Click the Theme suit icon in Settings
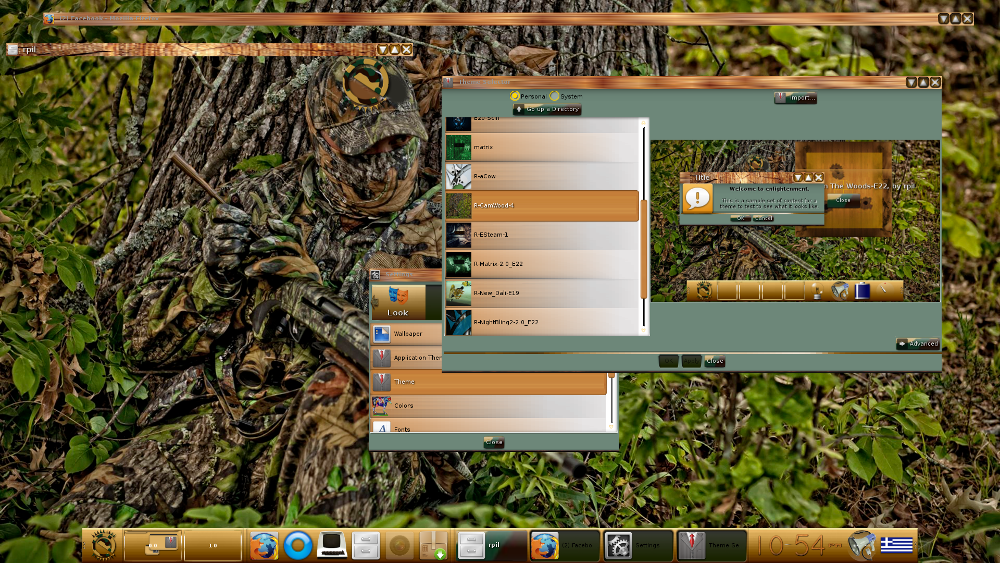The width and height of the screenshot is (1000, 563). [381, 382]
